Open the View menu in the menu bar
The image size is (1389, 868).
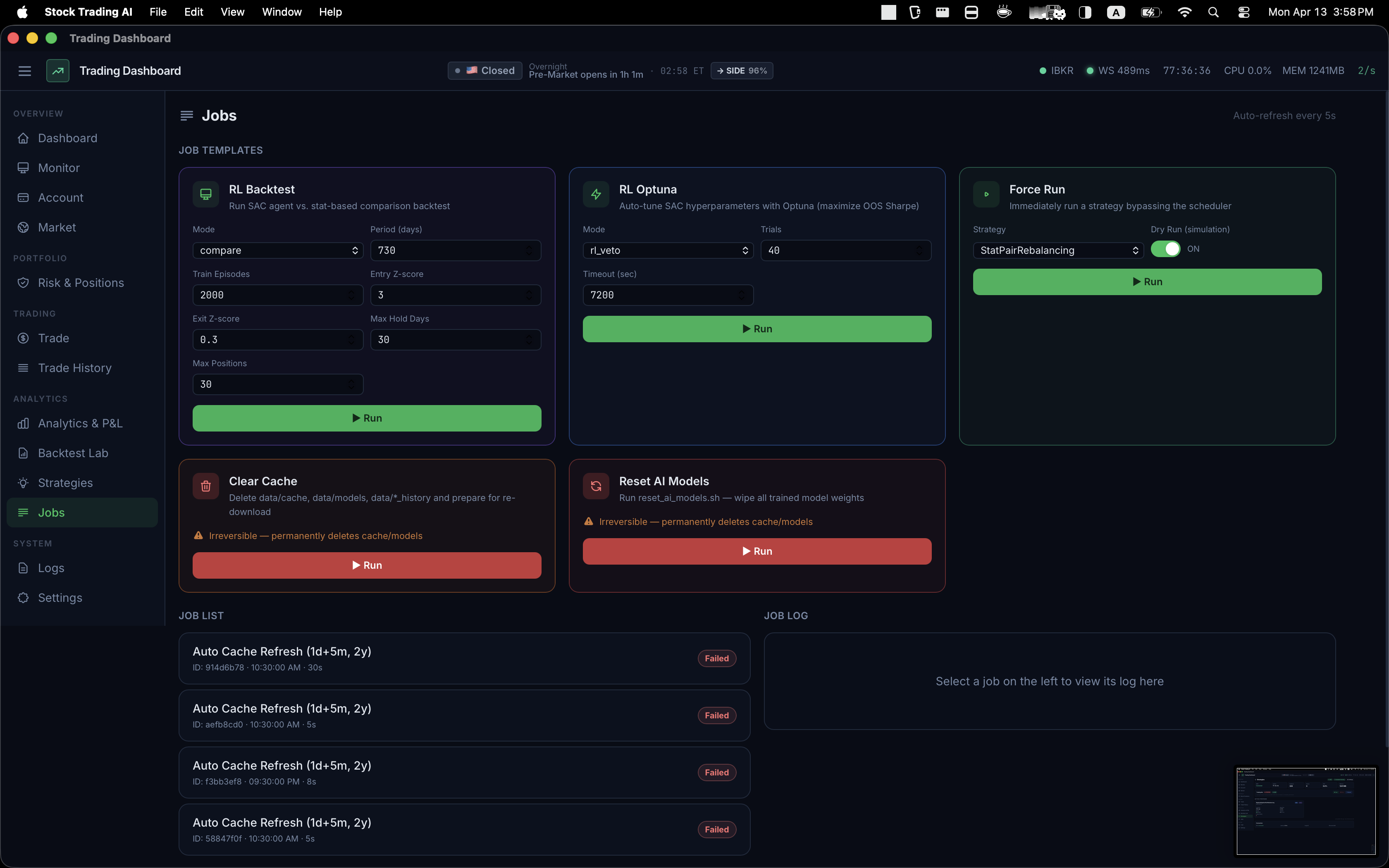click(x=232, y=12)
